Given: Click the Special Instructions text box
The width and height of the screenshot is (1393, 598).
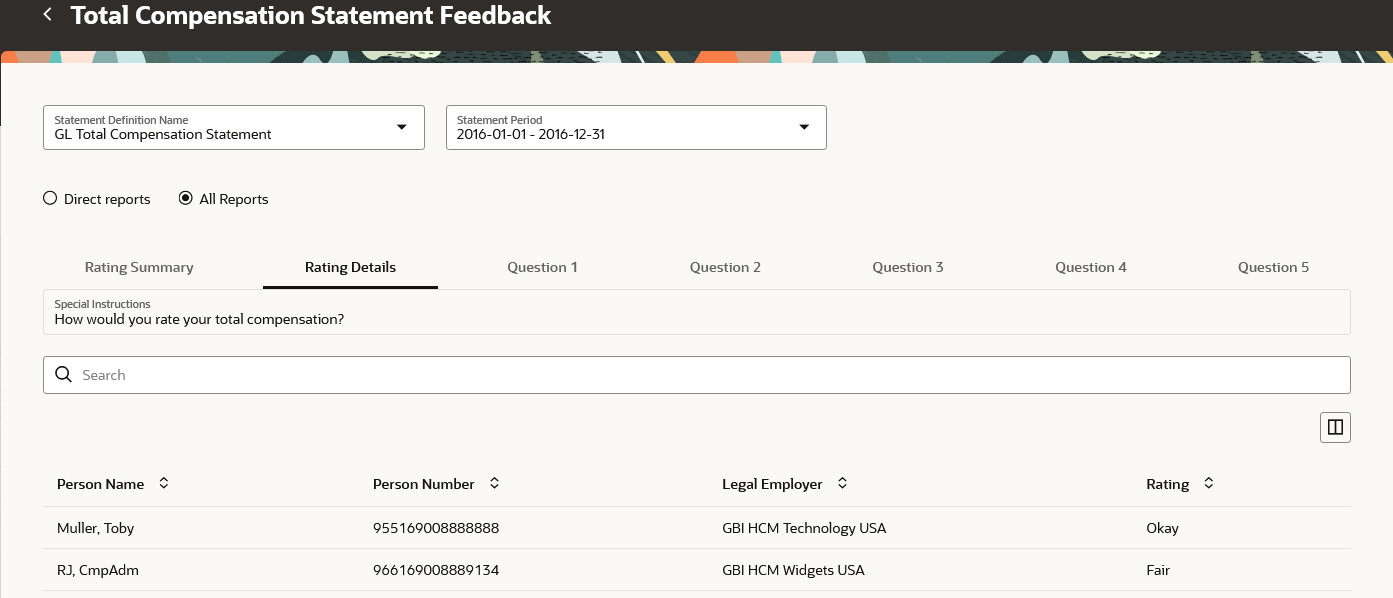Looking at the screenshot, I should click(x=697, y=312).
